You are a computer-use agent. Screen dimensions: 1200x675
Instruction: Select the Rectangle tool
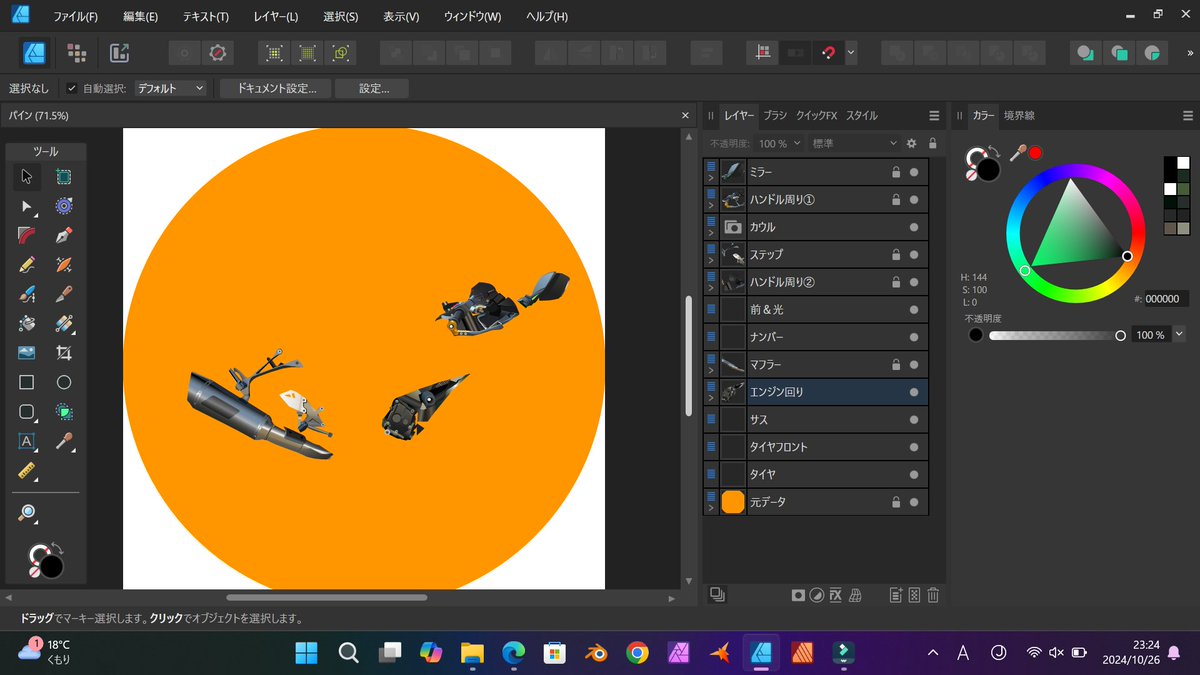[27, 382]
